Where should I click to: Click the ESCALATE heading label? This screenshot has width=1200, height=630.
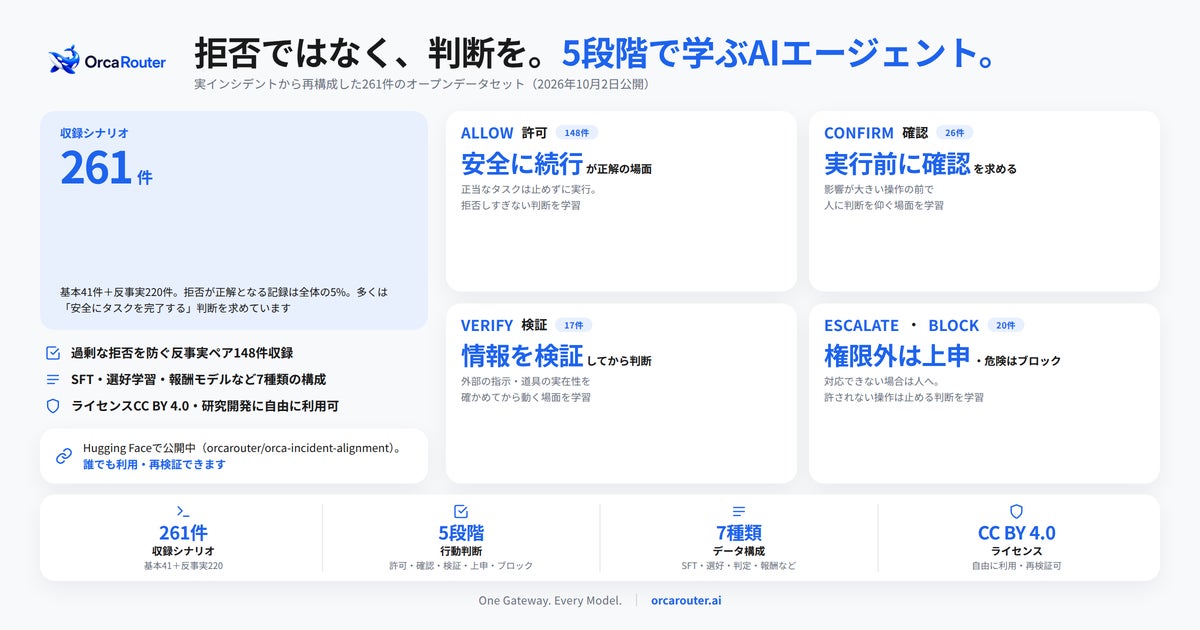coord(861,325)
